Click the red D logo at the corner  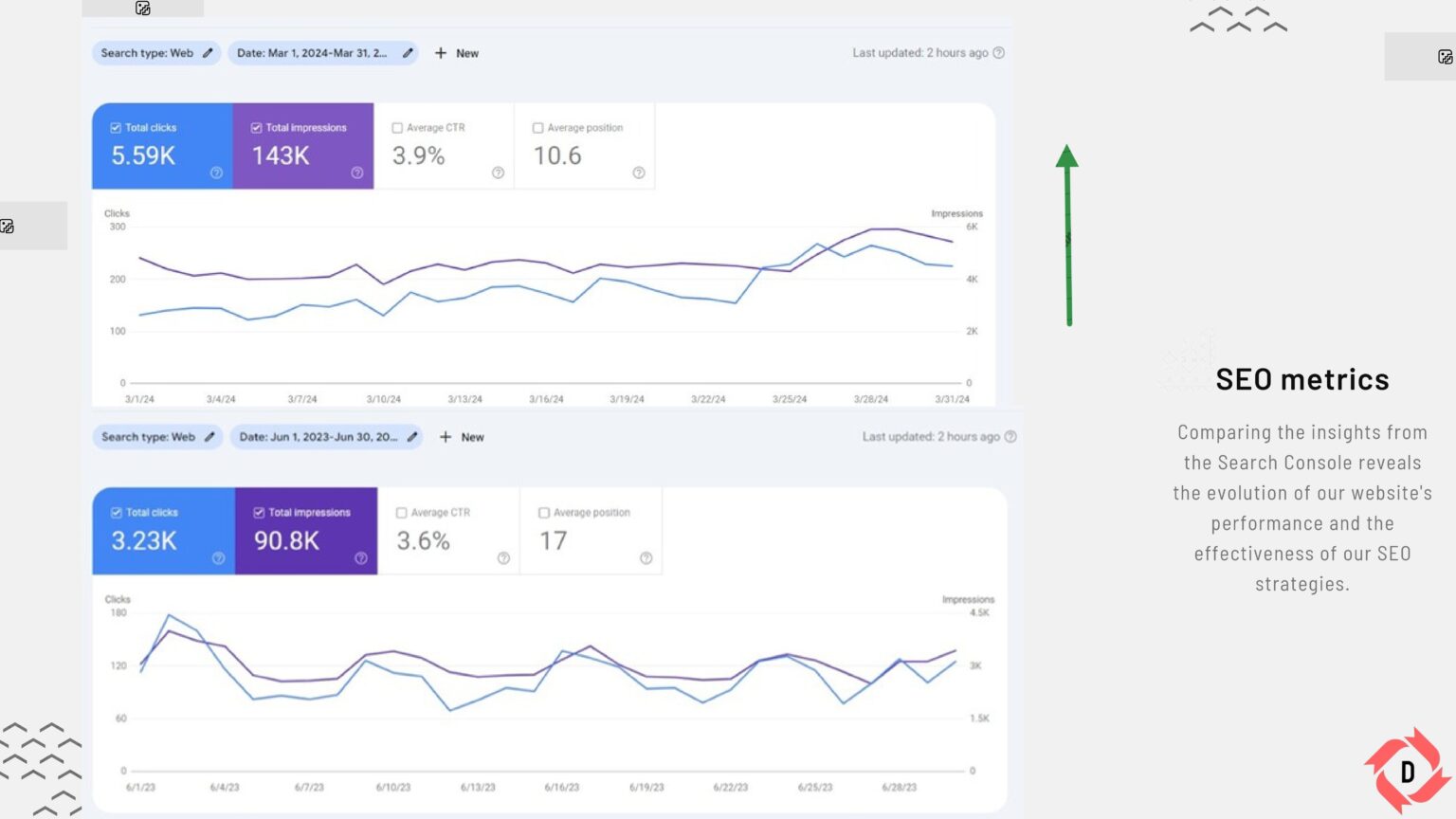[x=1408, y=772]
